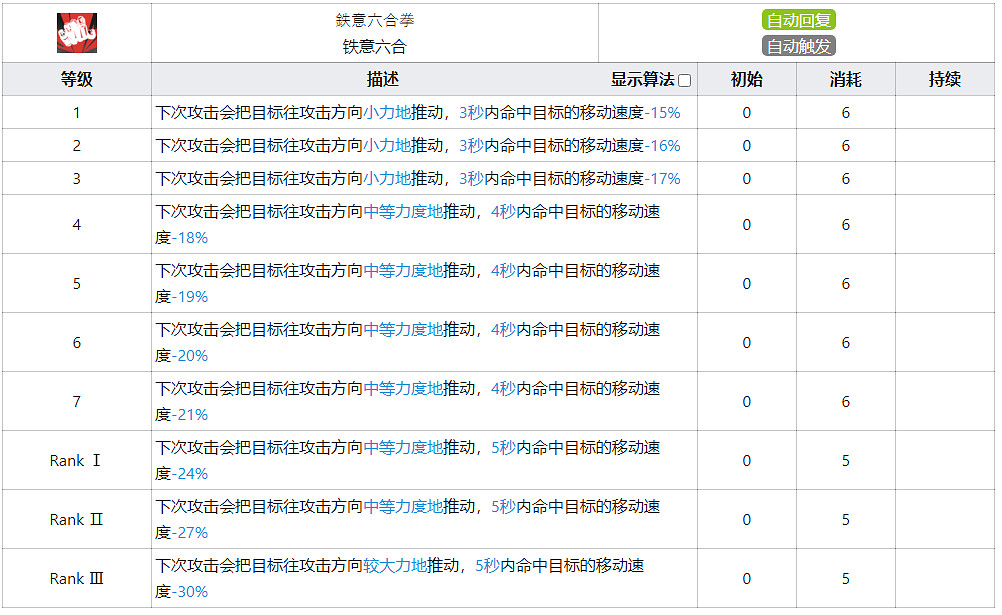Click 5秒 in the Rank Ⅰ row
The height and width of the screenshot is (615, 1002).
(x=503, y=448)
